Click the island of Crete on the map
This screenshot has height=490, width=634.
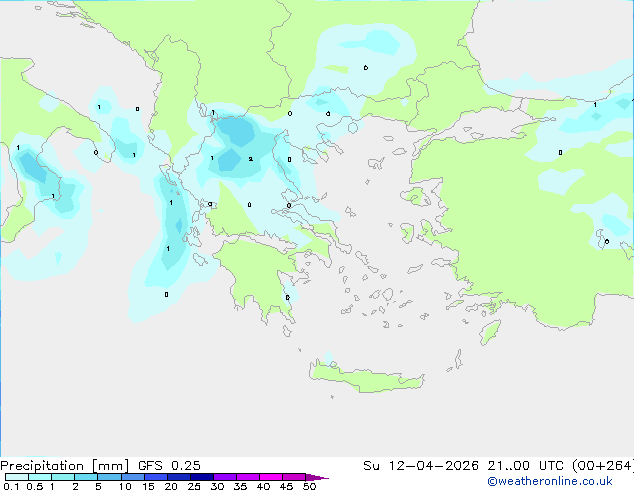[366, 378]
